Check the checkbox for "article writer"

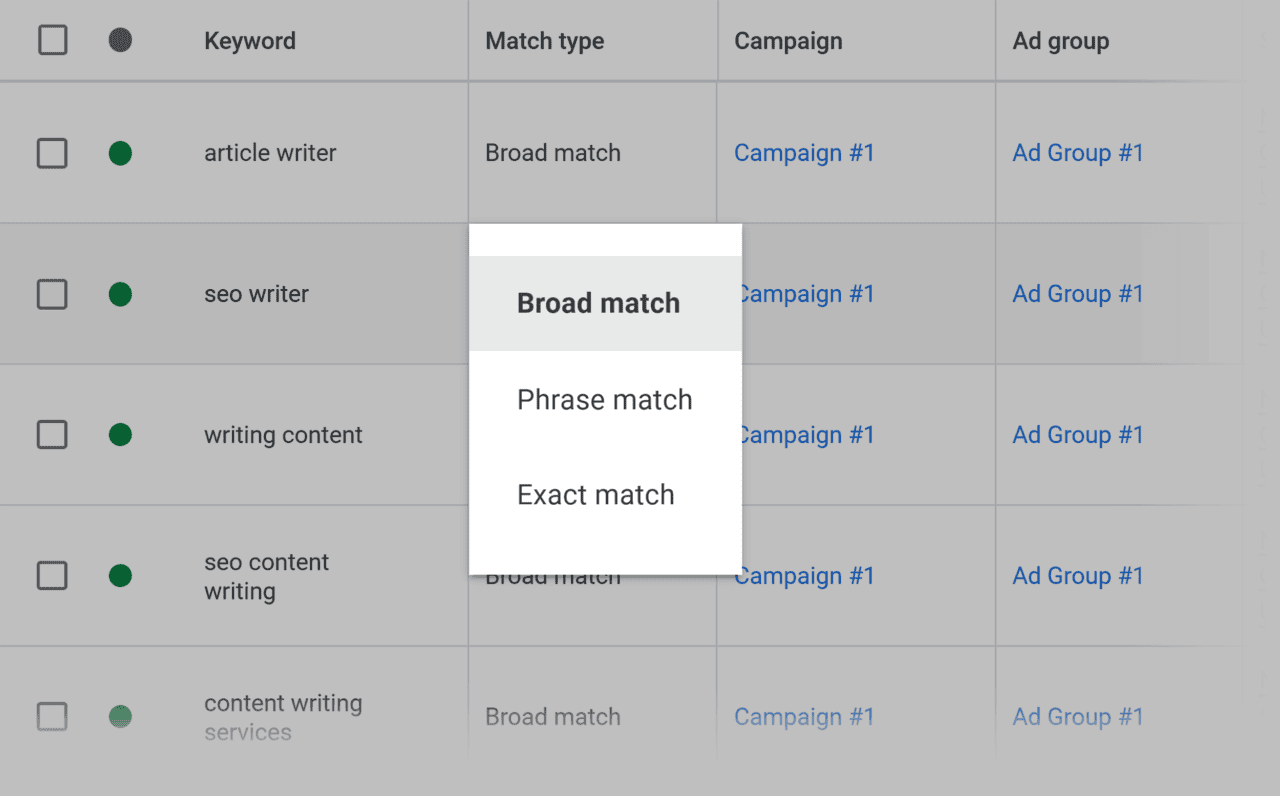tap(52, 152)
